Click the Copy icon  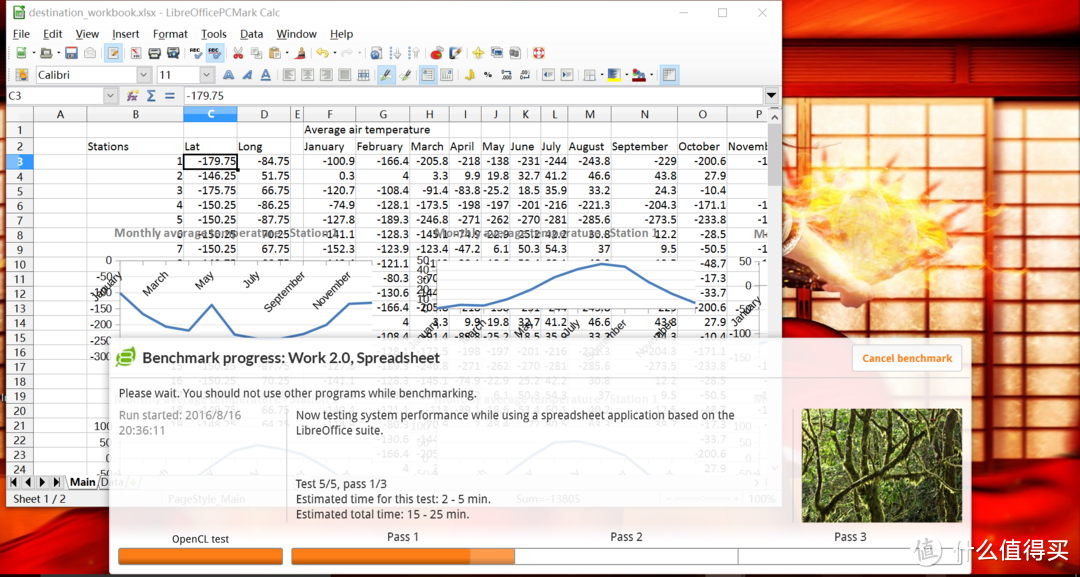click(256, 53)
